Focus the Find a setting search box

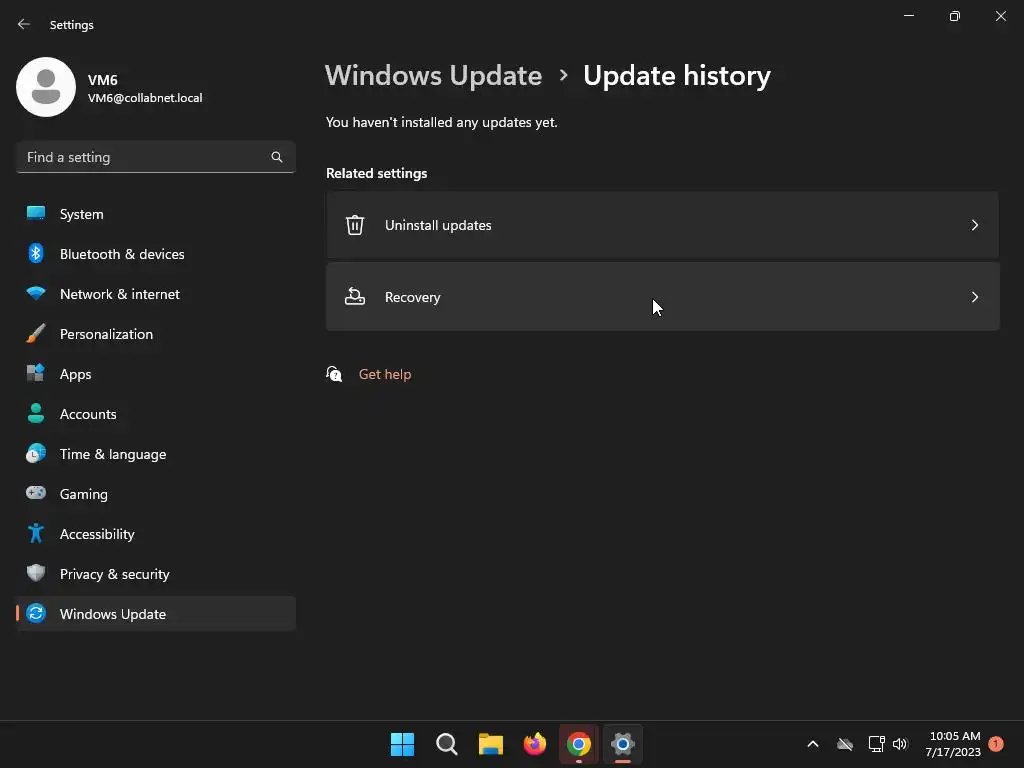pyautogui.click(x=155, y=157)
